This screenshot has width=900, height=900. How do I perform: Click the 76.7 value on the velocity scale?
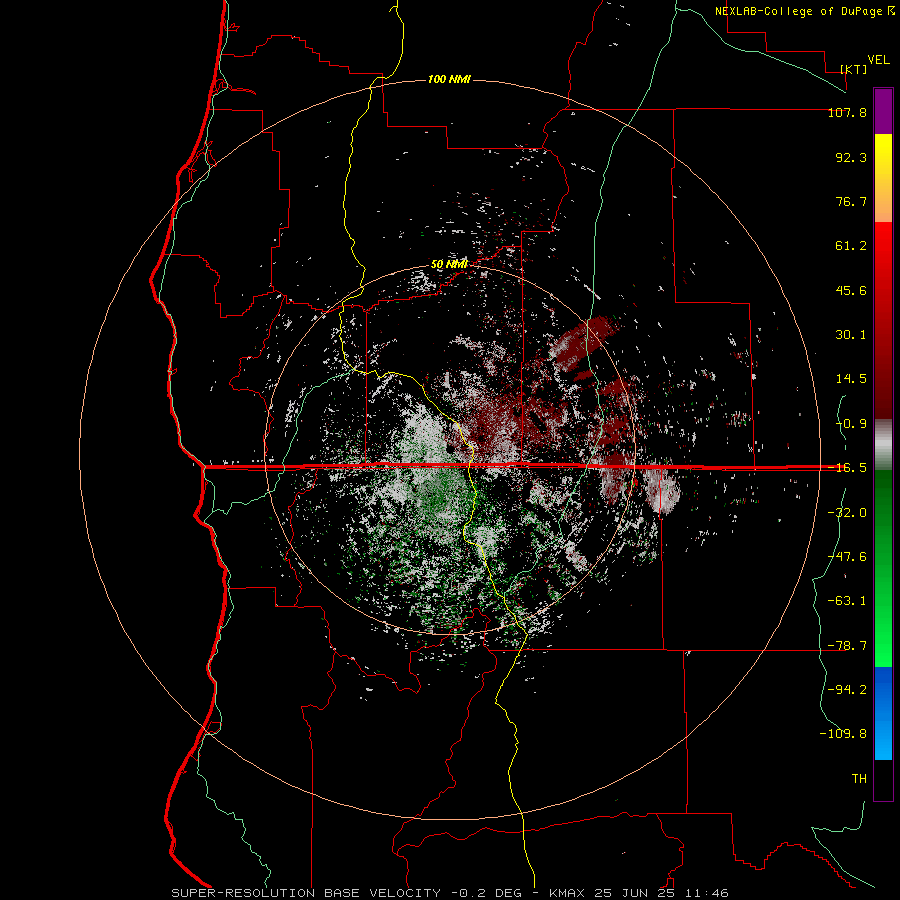(x=851, y=201)
